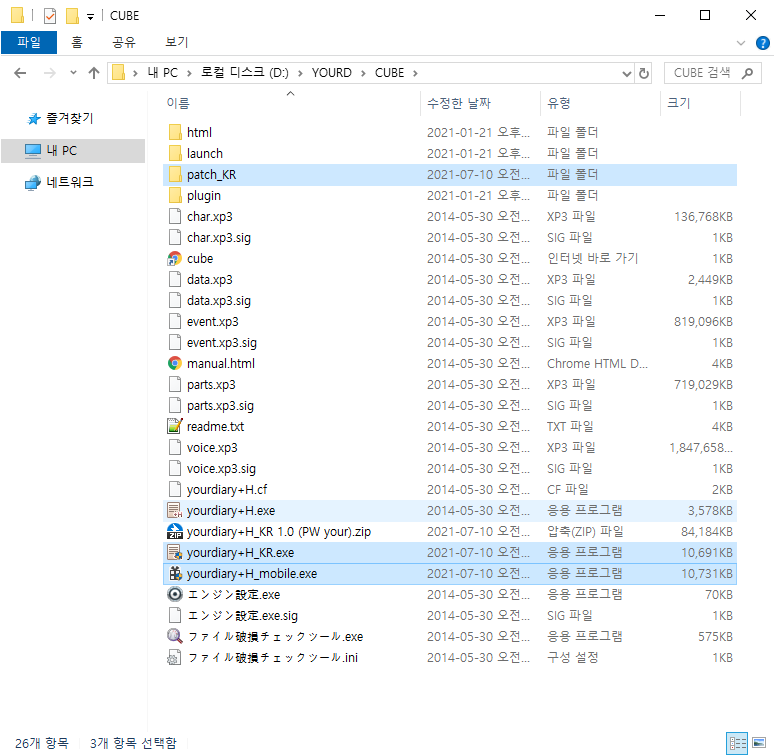The image size is (775, 756).
Task: Click the cube internet shortcut icon
Action: 174,258
